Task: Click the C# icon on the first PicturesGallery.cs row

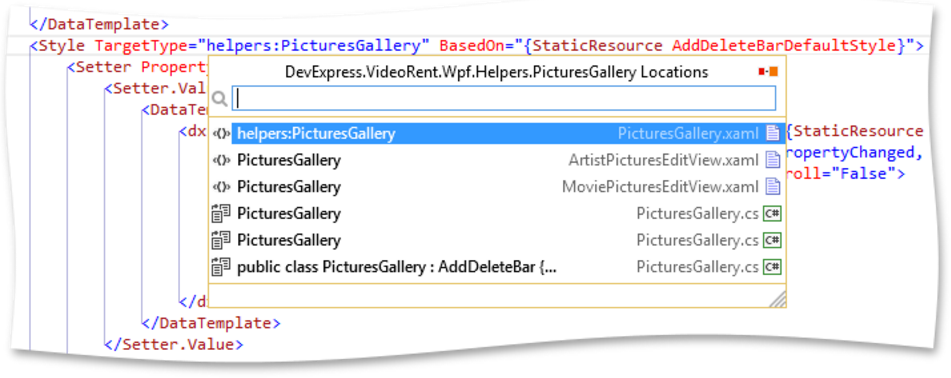Action: 772,214
